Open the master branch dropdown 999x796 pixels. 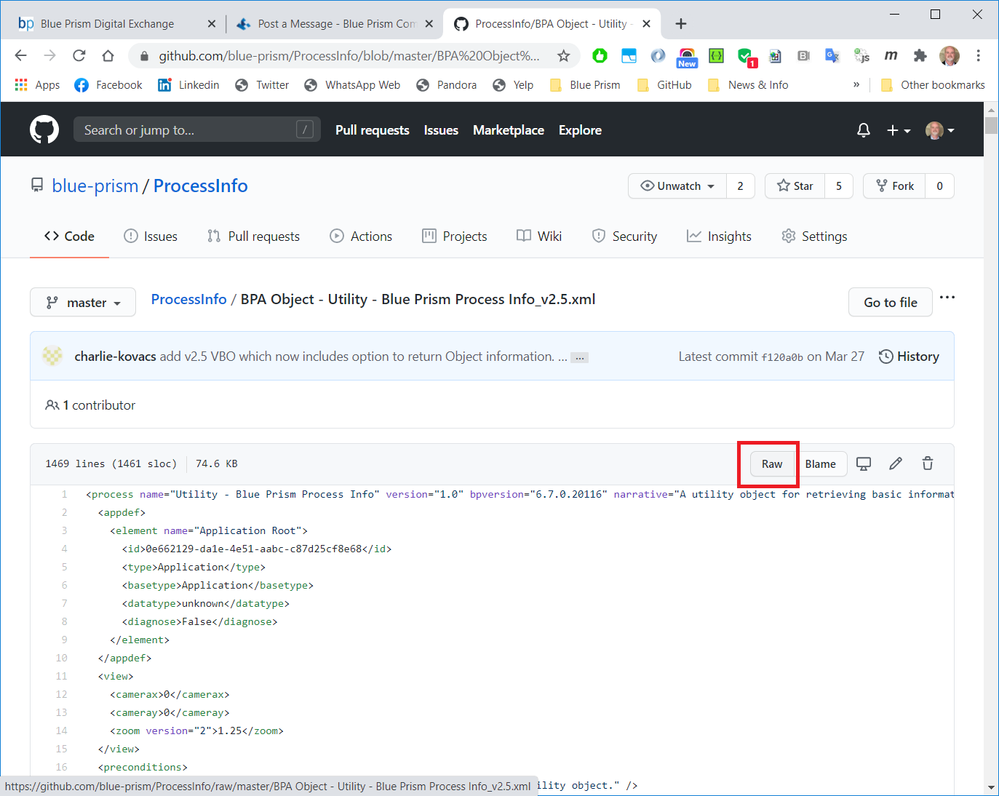point(83,303)
